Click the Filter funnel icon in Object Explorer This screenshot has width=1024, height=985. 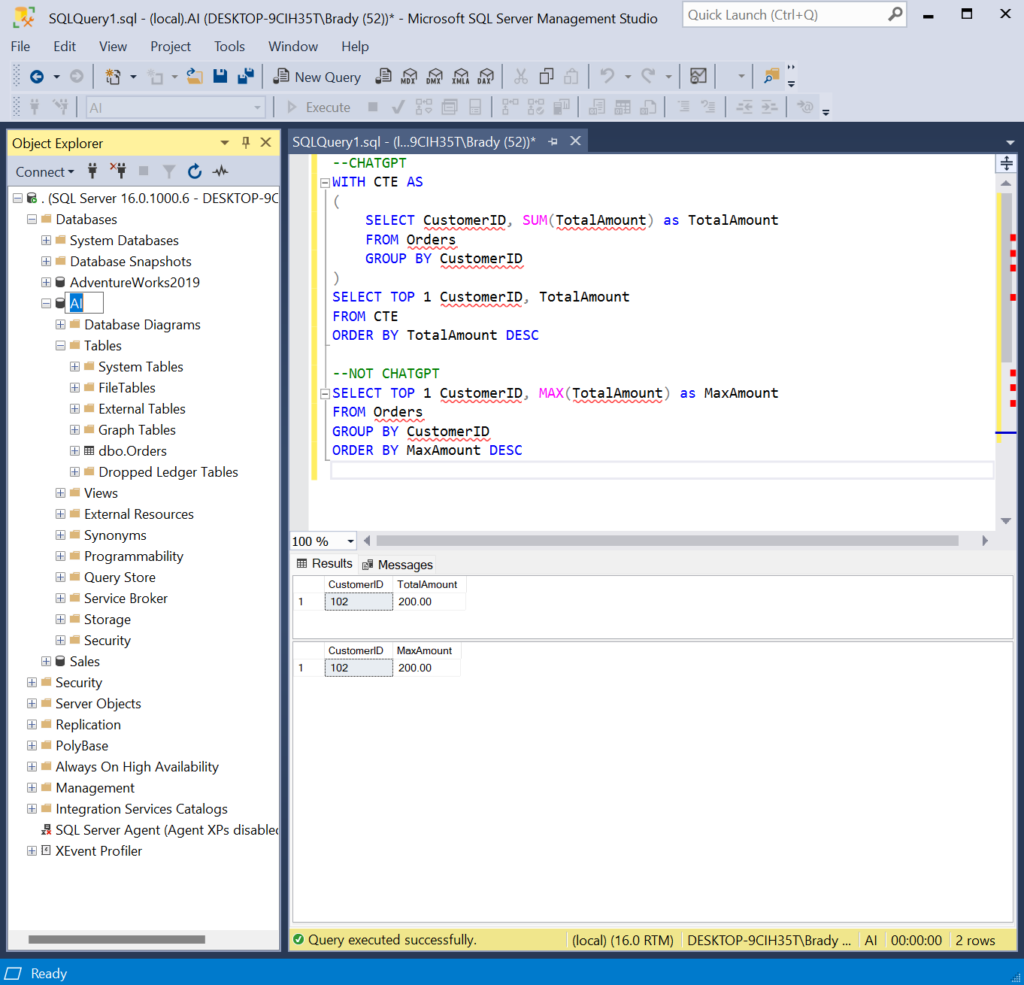coord(169,171)
